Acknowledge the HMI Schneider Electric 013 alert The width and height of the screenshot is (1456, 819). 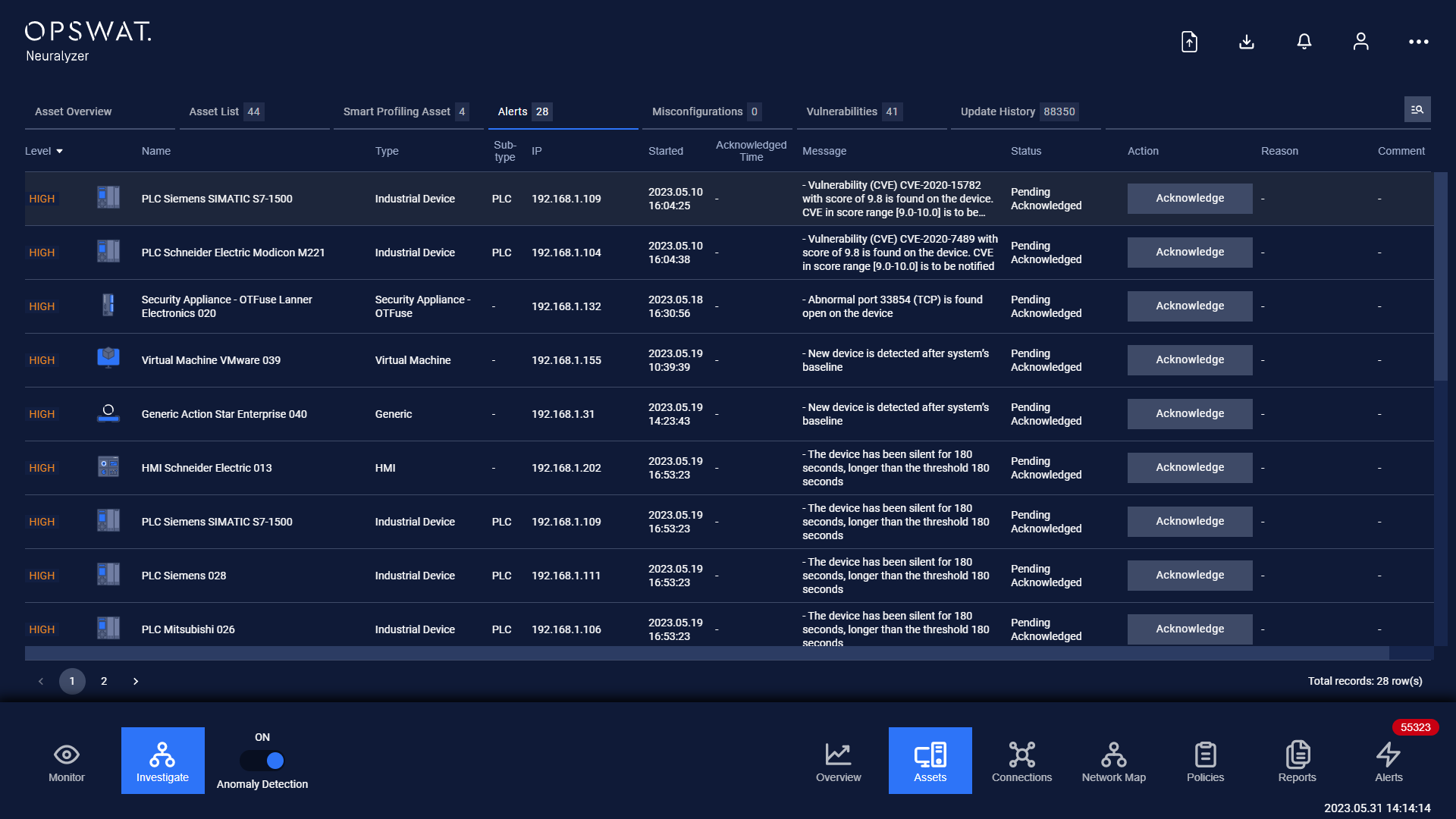[1190, 467]
